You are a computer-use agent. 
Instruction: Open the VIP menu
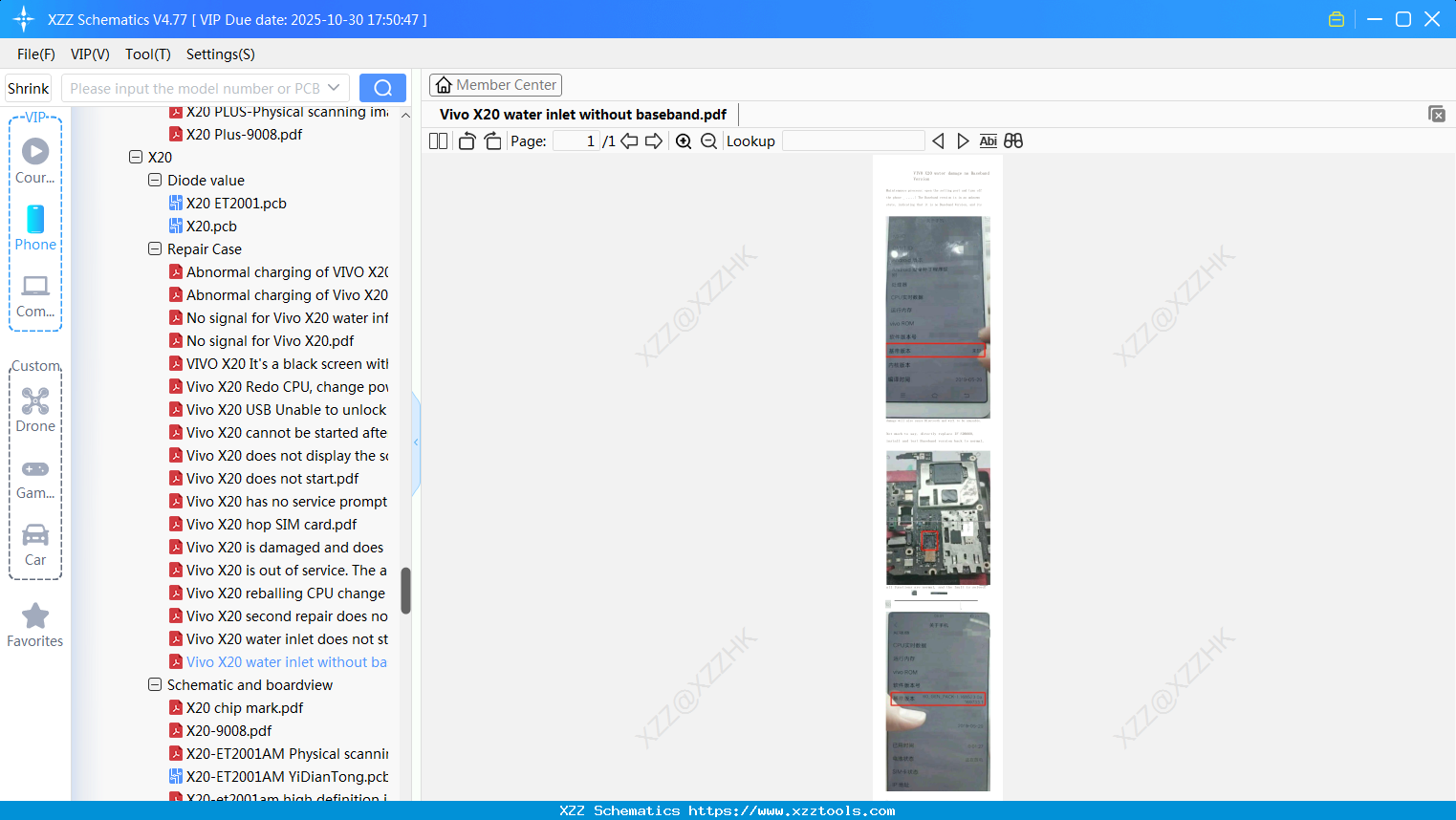[x=90, y=54]
